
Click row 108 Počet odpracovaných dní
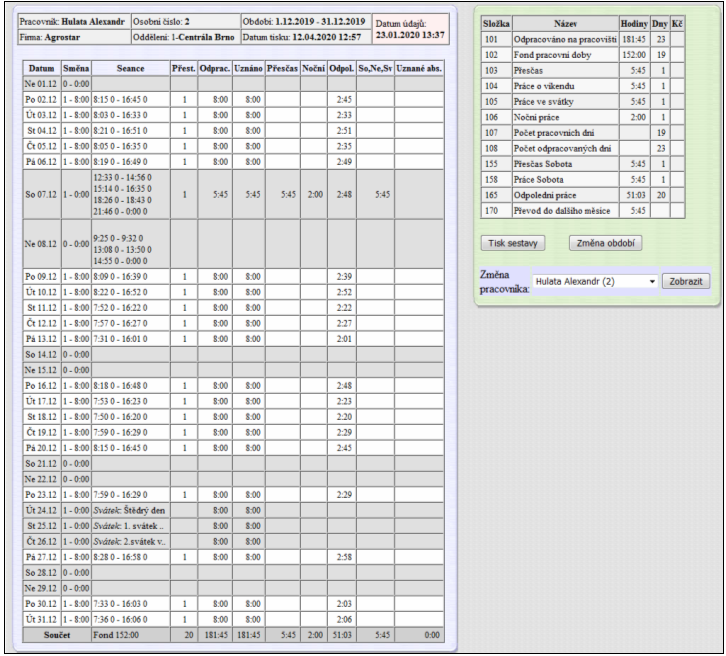coord(583,149)
